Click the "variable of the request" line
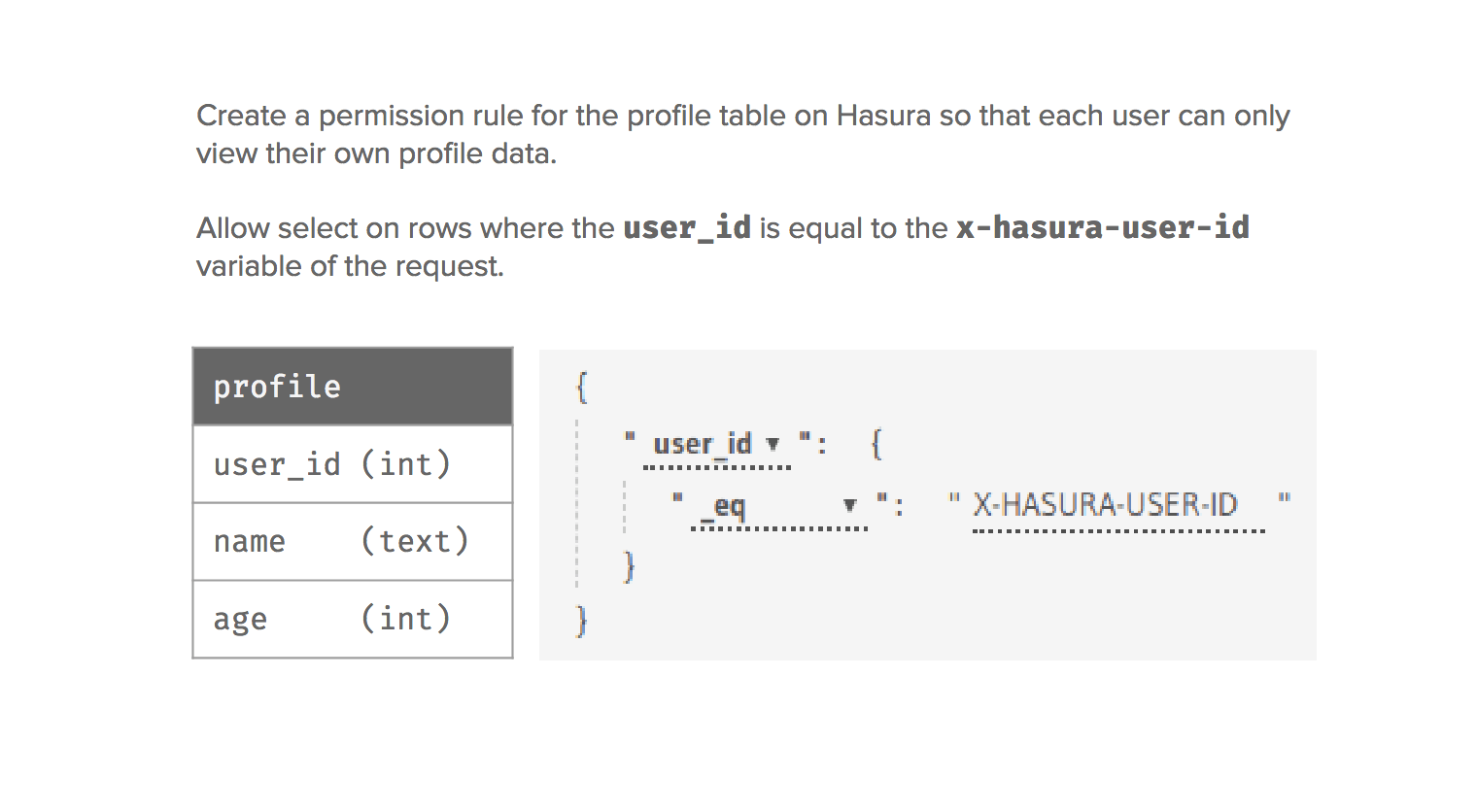Screen dimensions: 1477x812 coord(350,266)
